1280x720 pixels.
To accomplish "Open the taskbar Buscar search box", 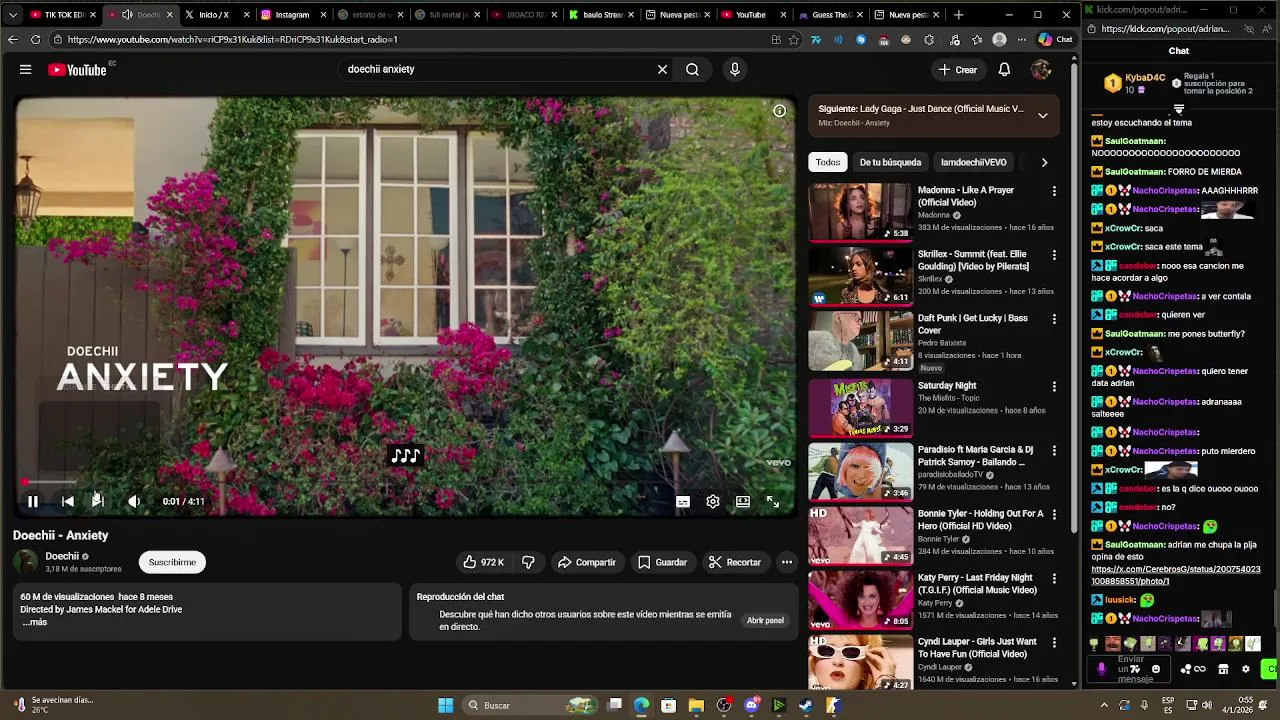I will (x=530, y=705).
